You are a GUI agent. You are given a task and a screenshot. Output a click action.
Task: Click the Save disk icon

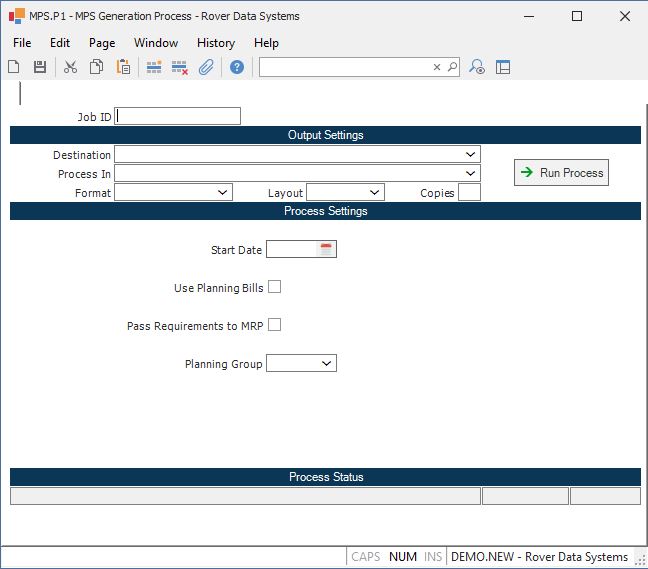tap(40, 67)
